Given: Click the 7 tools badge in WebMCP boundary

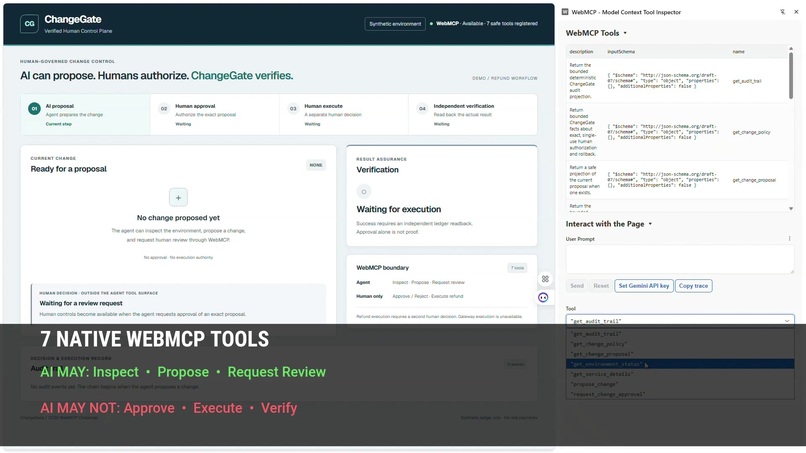Looking at the screenshot, I should point(517,268).
